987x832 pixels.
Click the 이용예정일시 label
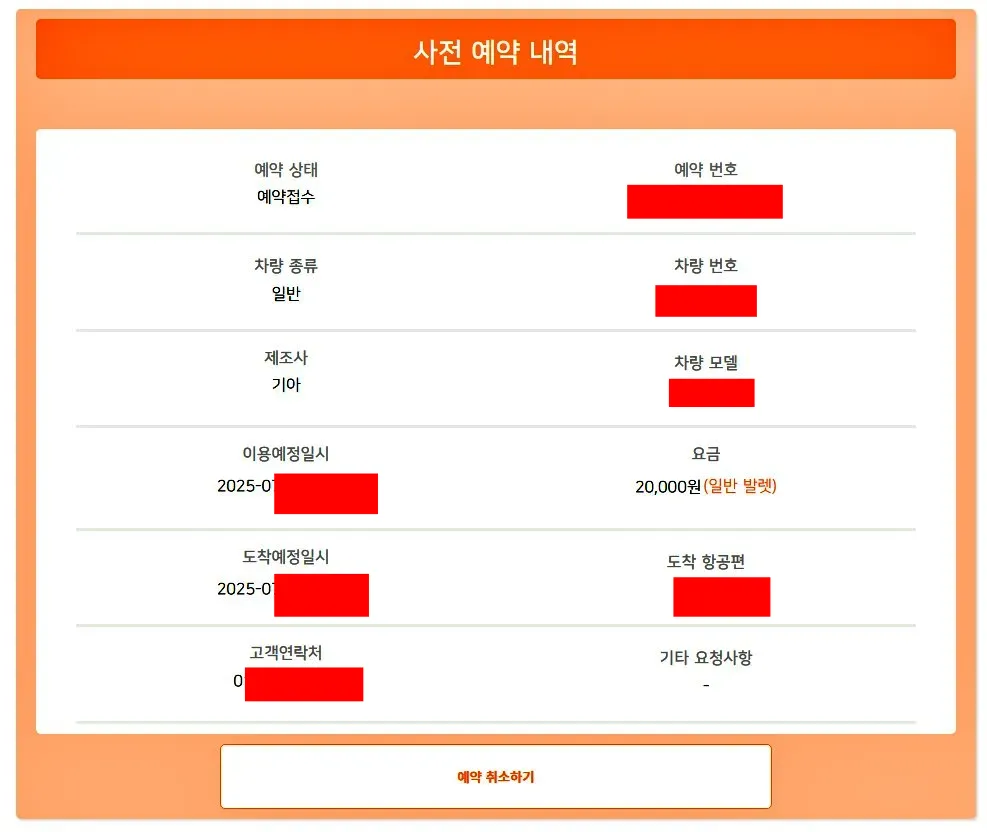pyautogui.click(x=287, y=453)
